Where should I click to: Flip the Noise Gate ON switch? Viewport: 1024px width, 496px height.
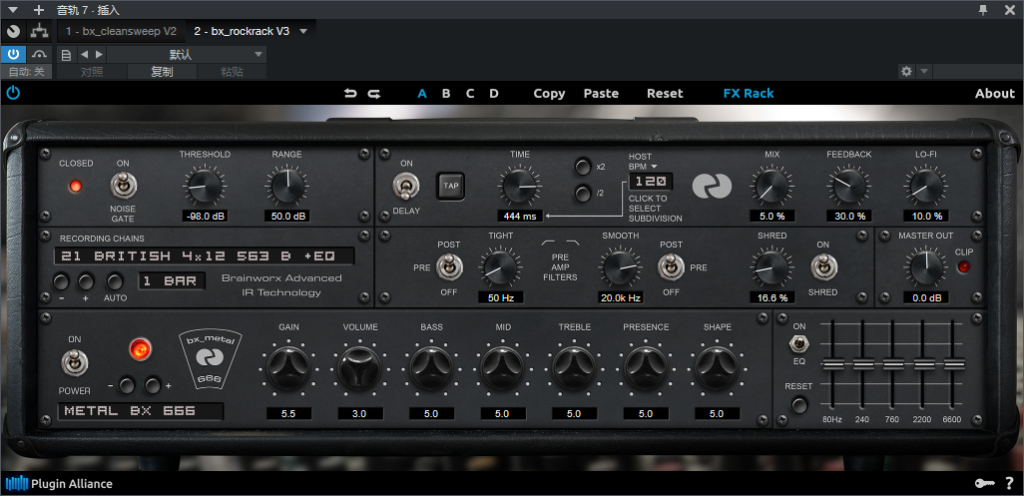click(x=122, y=186)
